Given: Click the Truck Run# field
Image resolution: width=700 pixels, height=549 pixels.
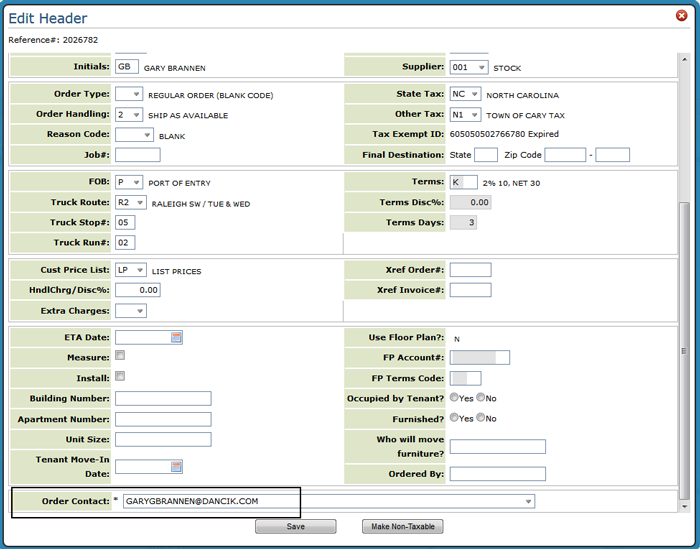Looking at the screenshot, I should coord(125,243).
